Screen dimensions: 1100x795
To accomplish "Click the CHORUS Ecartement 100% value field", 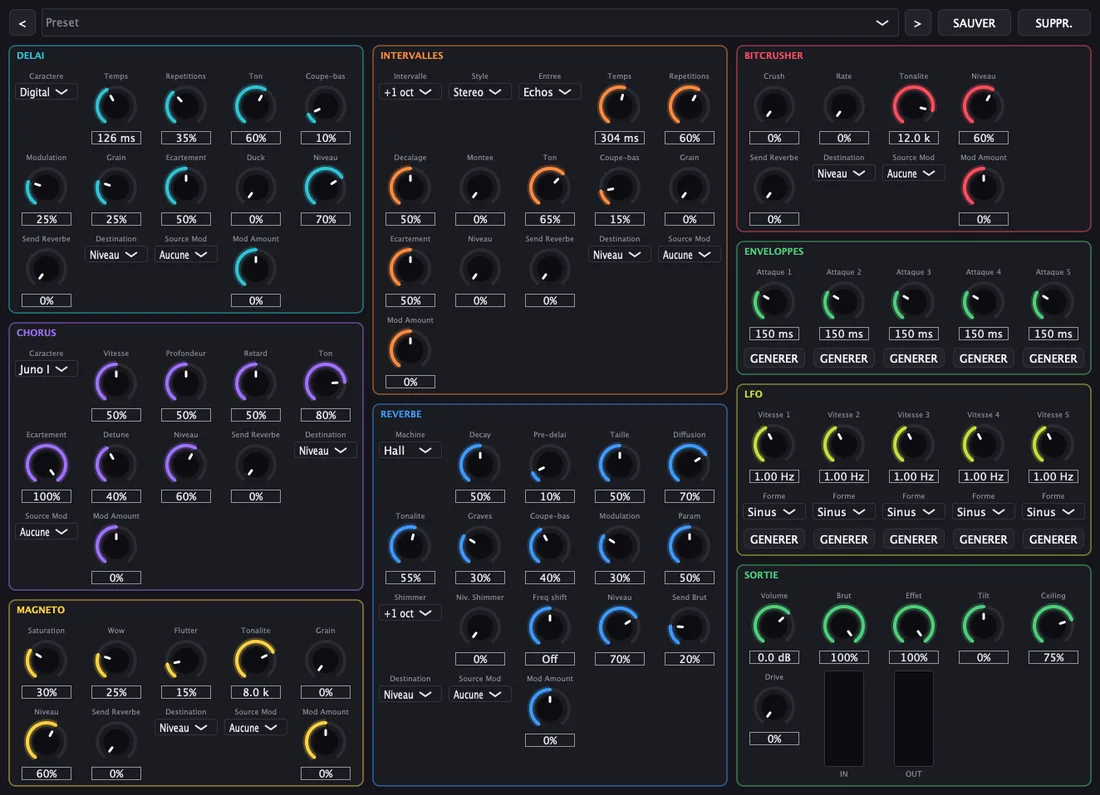I will coord(46,497).
